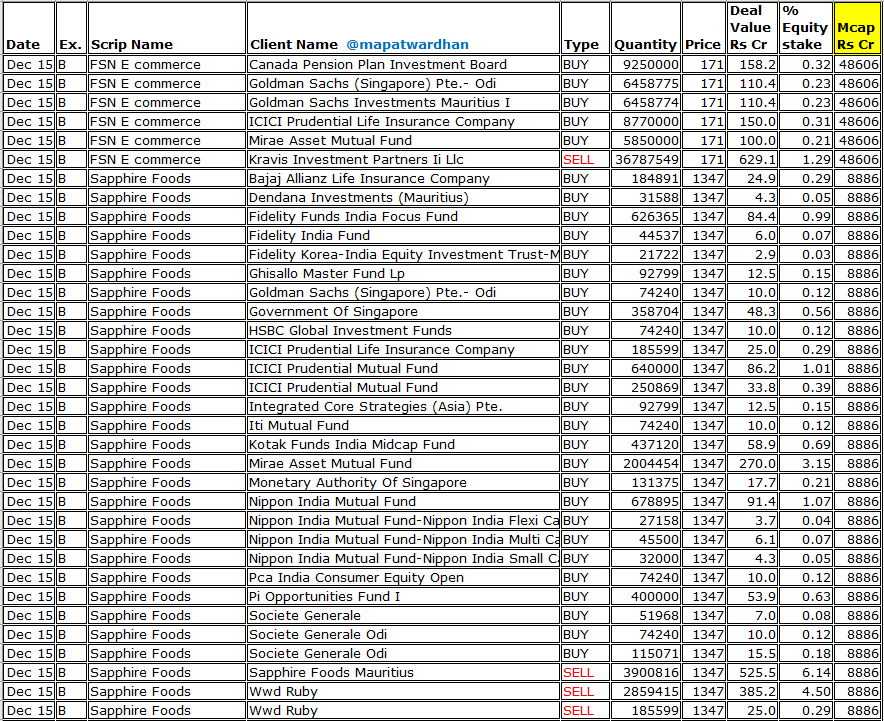Select quantity 358704 cell
The image size is (884, 721).
coord(645,311)
